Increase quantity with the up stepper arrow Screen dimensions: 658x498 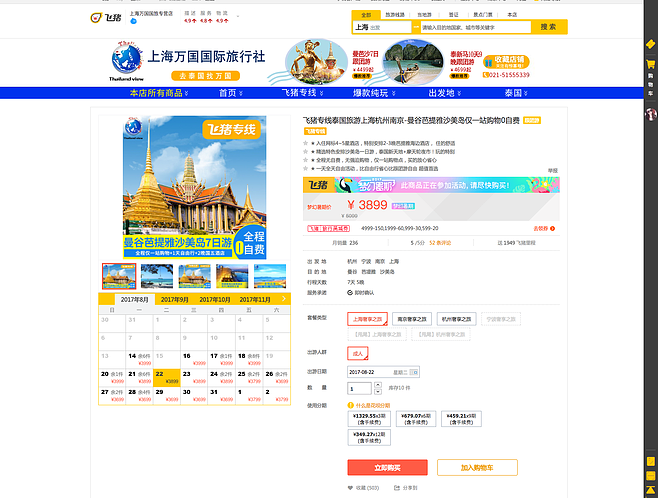(x=378, y=385)
